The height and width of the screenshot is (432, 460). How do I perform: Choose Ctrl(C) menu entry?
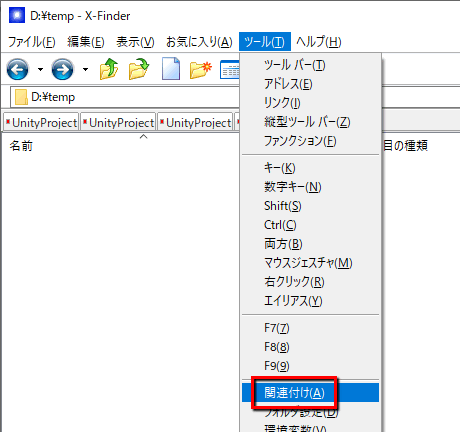tap(310, 225)
